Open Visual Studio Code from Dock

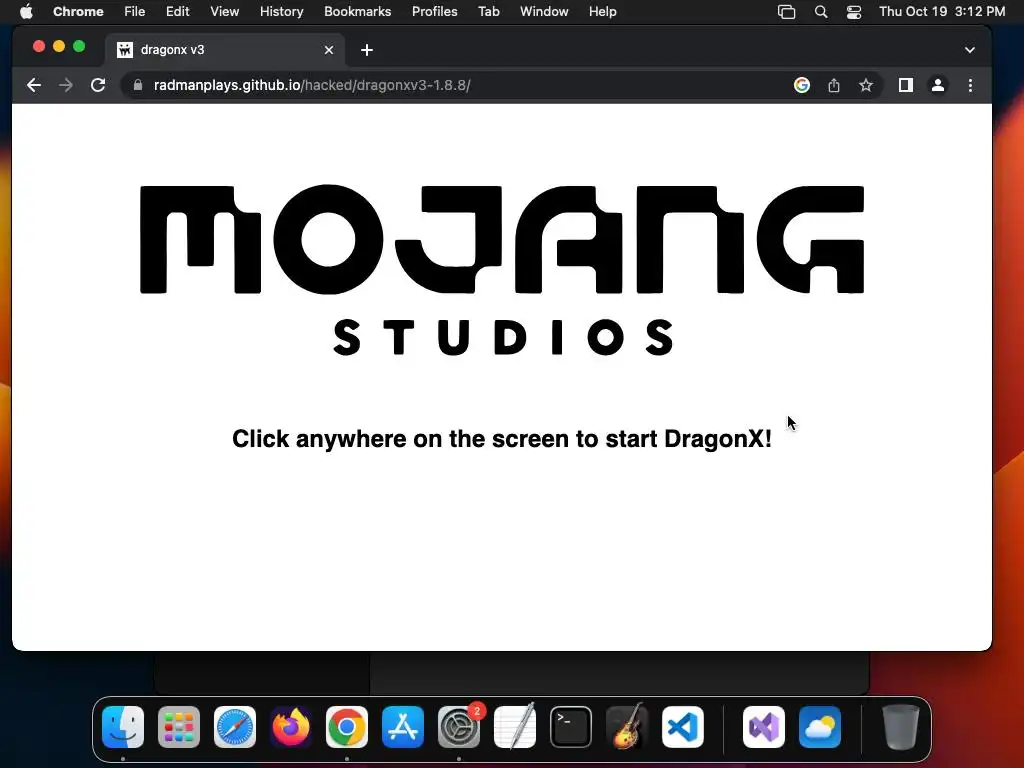683,727
